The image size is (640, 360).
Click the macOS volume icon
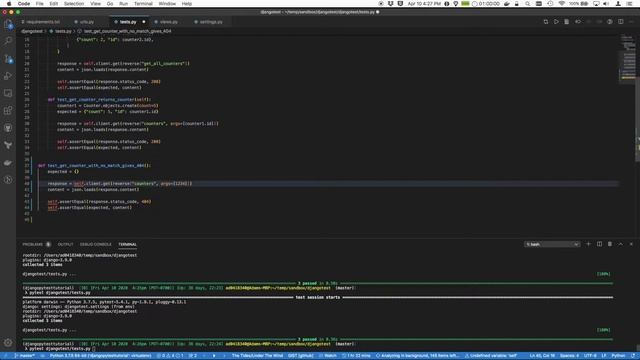coord(607,4)
